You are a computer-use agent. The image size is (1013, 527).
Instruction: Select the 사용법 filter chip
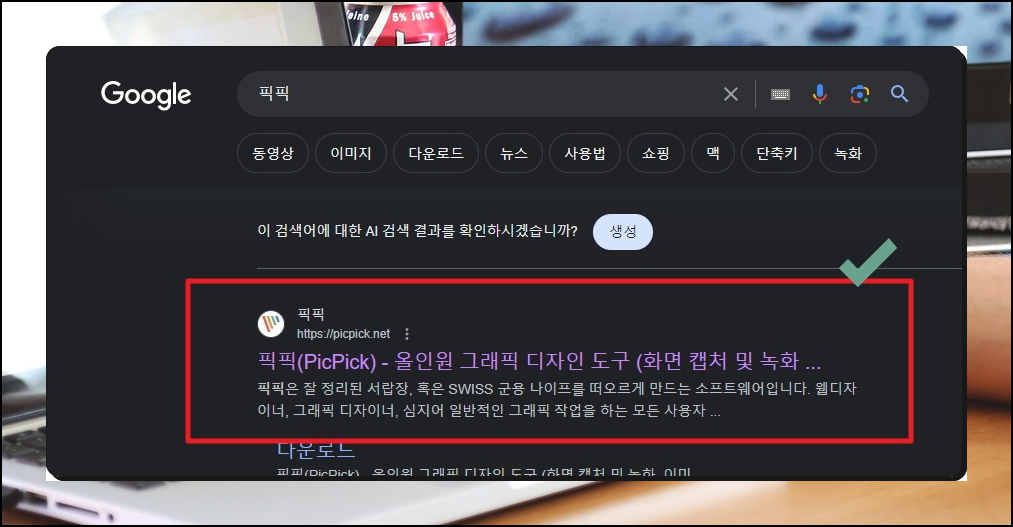coord(585,154)
